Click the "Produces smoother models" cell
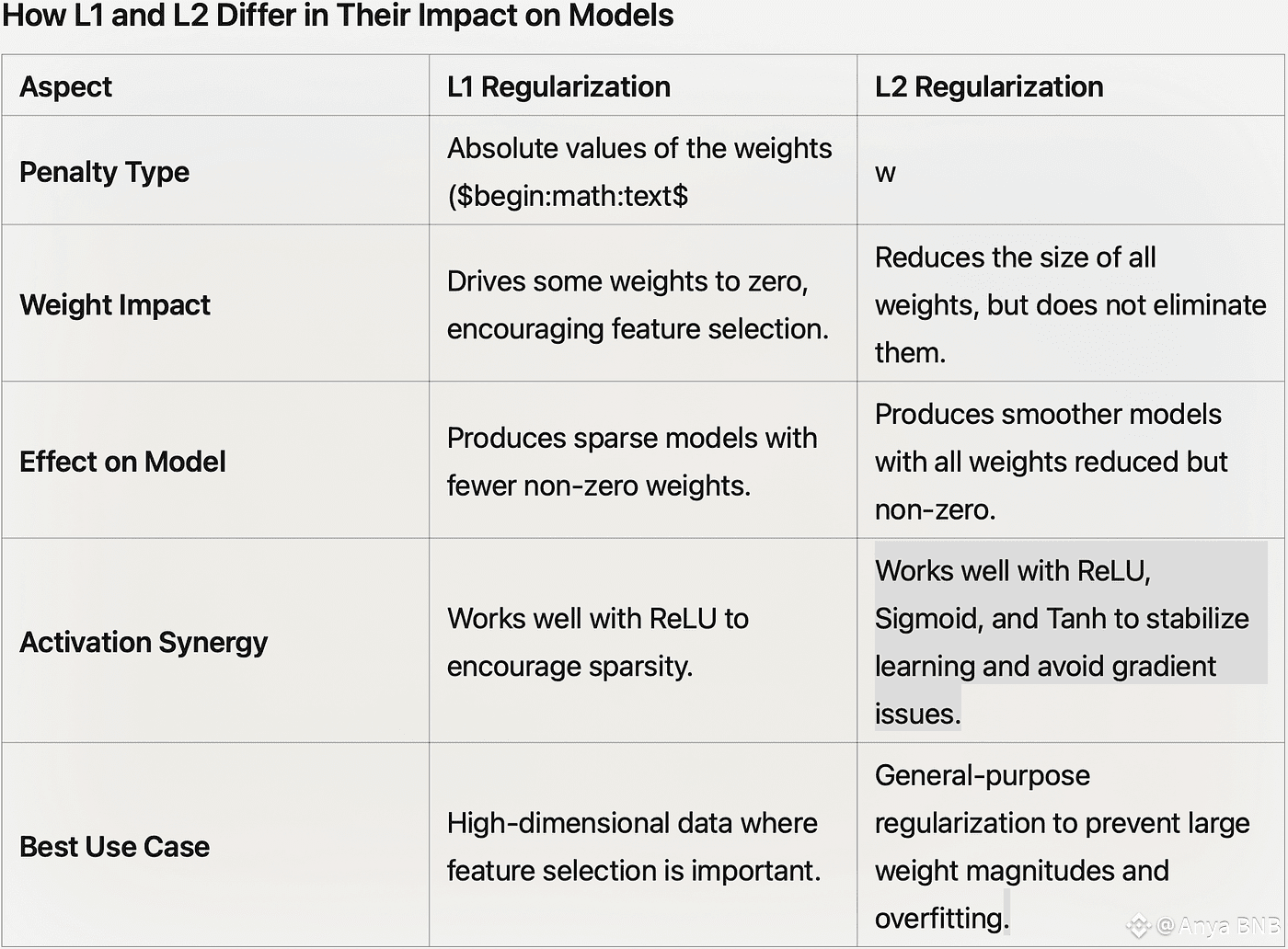1288x949 pixels. 1051,461
